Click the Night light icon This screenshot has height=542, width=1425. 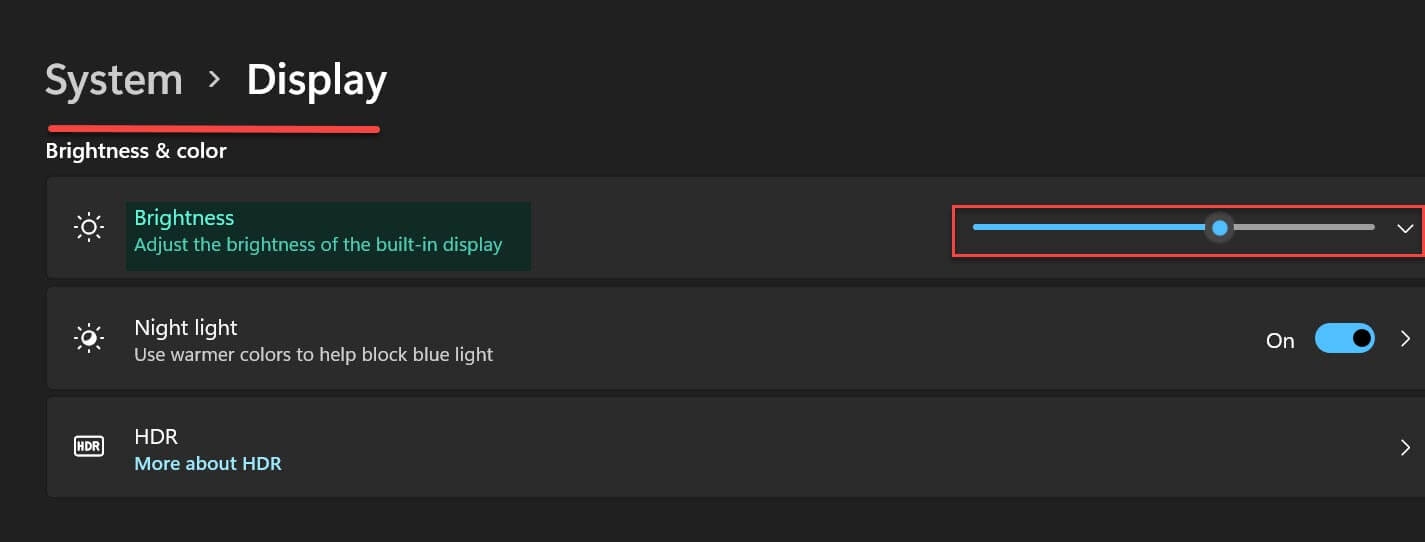coord(89,339)
